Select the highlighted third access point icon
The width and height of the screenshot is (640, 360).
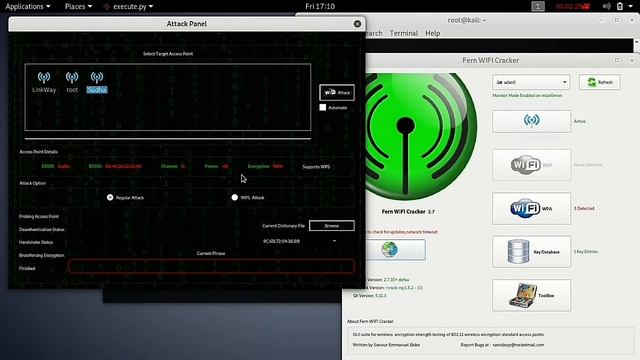pos(97,82)
